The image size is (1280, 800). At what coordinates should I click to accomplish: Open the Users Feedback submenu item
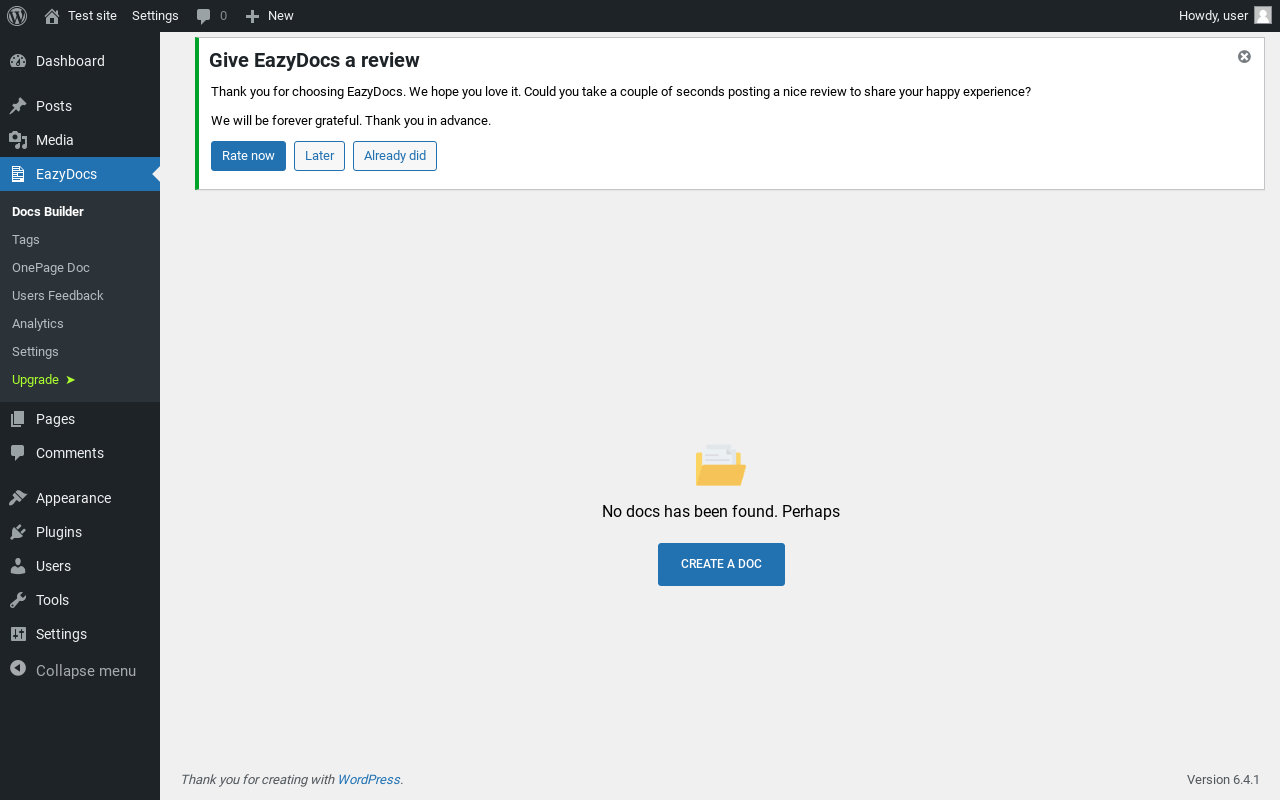58,296
